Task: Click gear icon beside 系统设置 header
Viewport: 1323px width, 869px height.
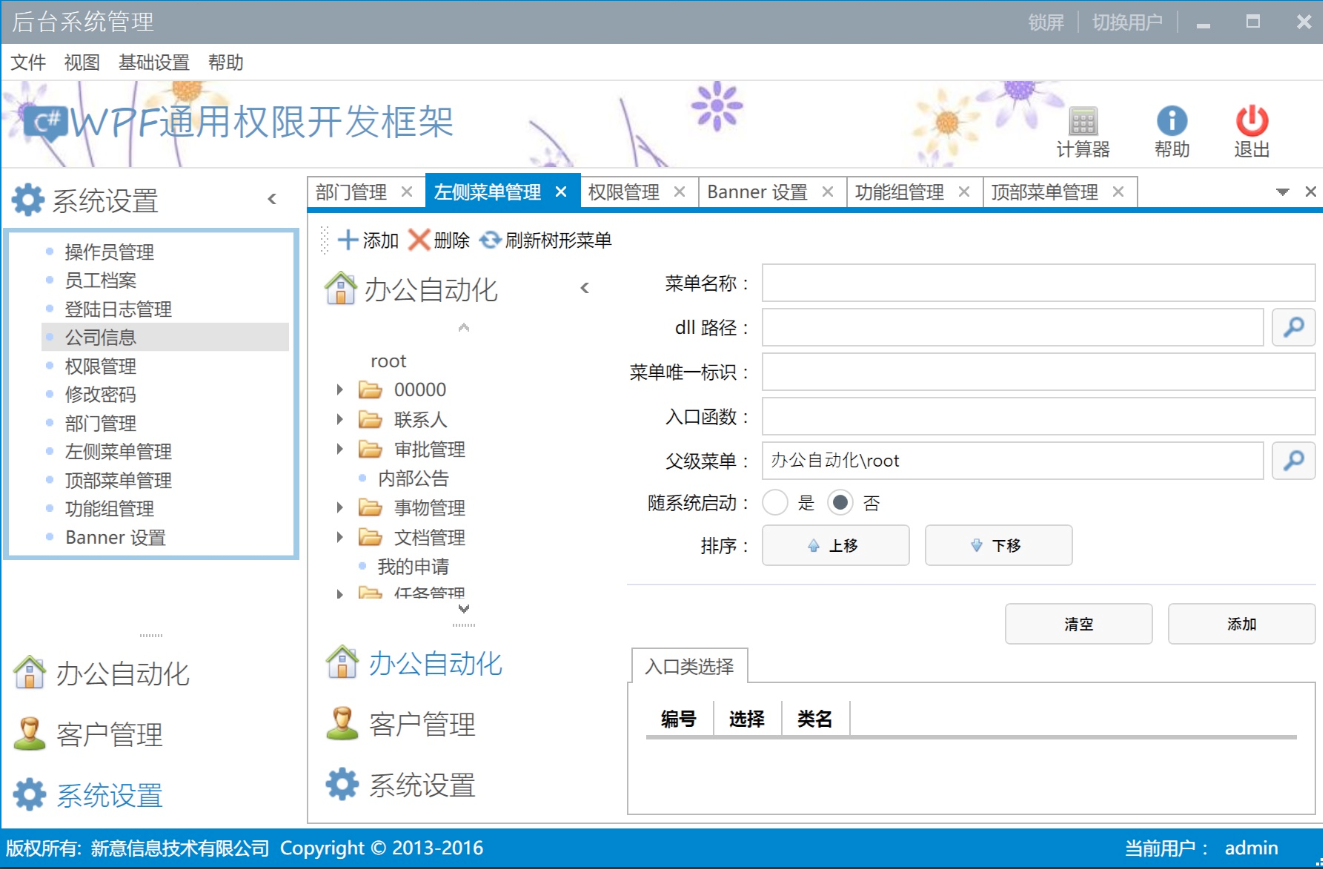Action: 28,200
